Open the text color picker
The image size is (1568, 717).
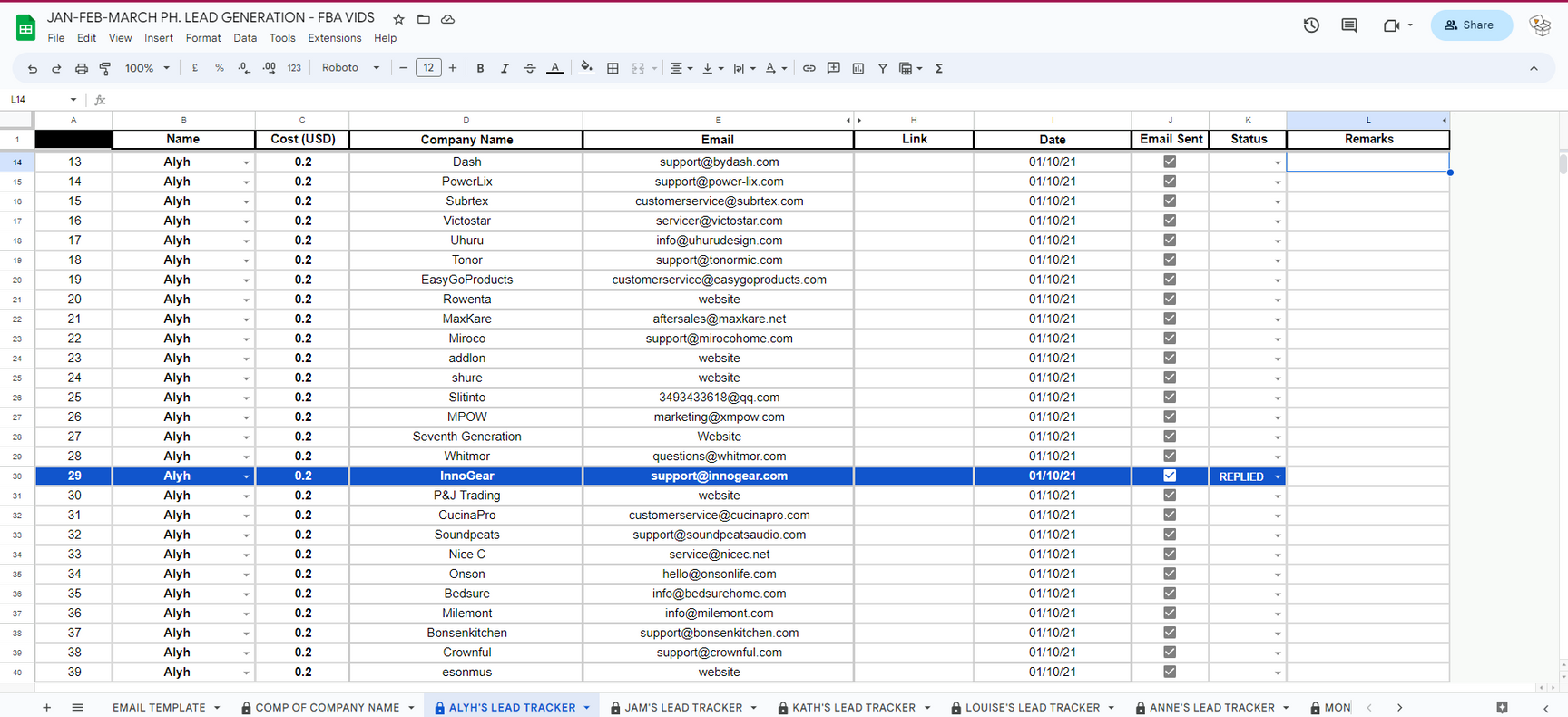555,68
